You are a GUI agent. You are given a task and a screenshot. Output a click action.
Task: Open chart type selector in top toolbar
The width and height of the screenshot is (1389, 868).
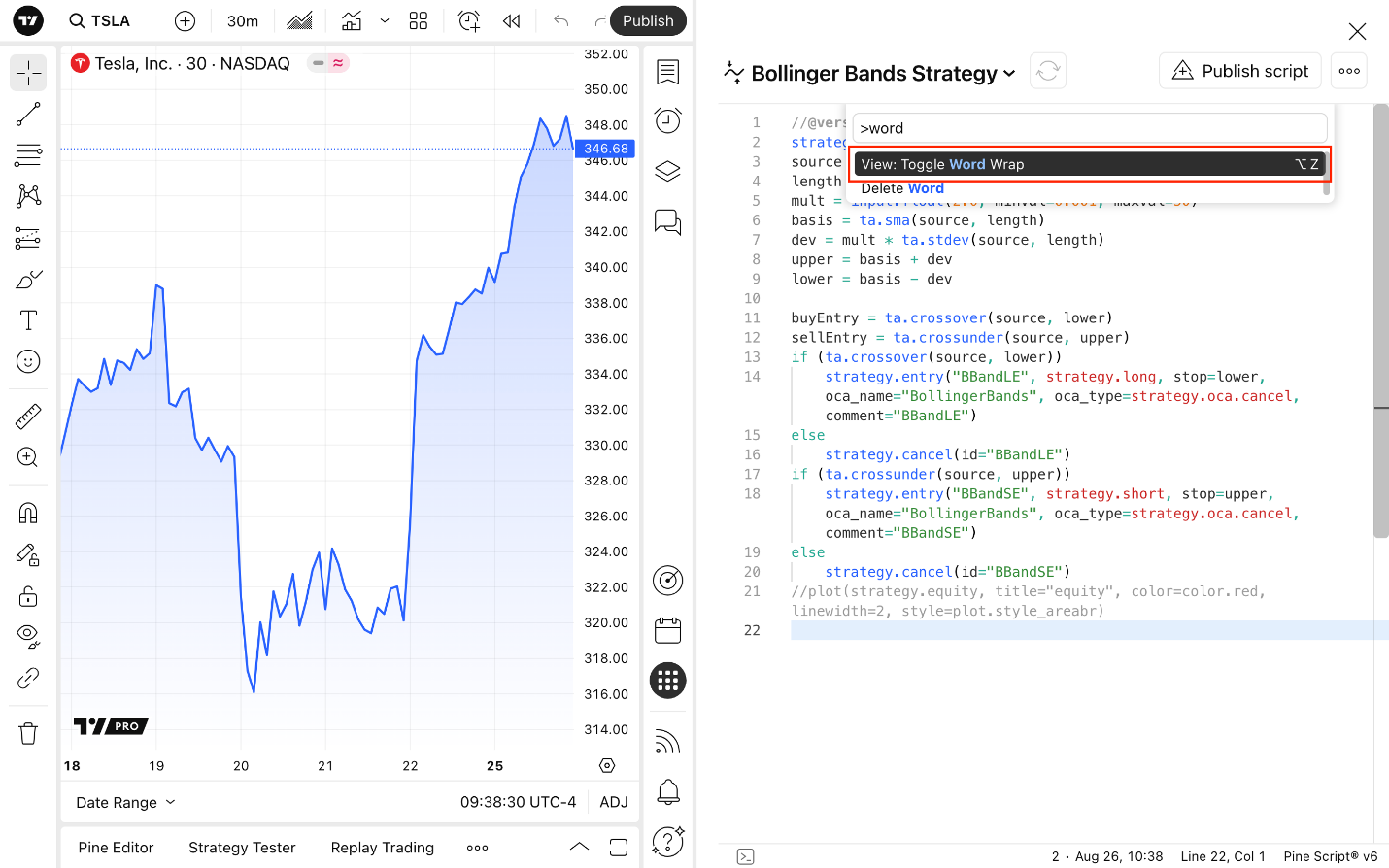tap(300, 20)
